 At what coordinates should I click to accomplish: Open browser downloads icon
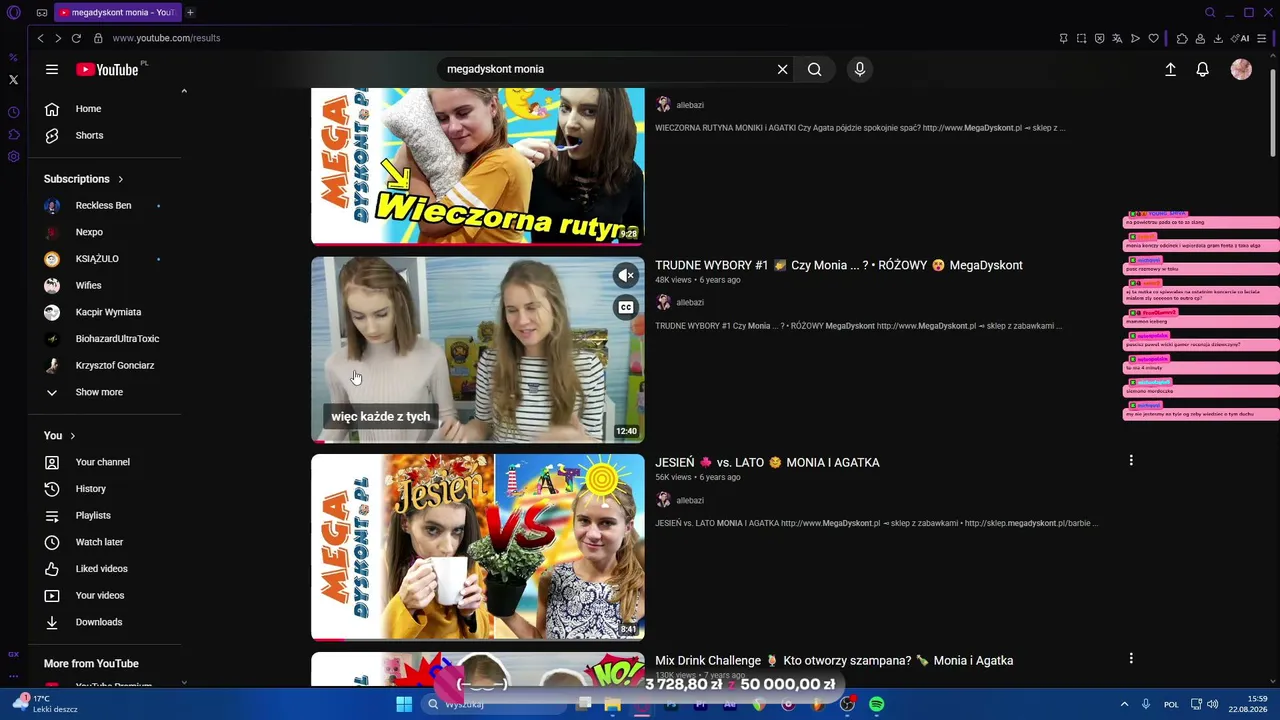[x=1218, y=38]
